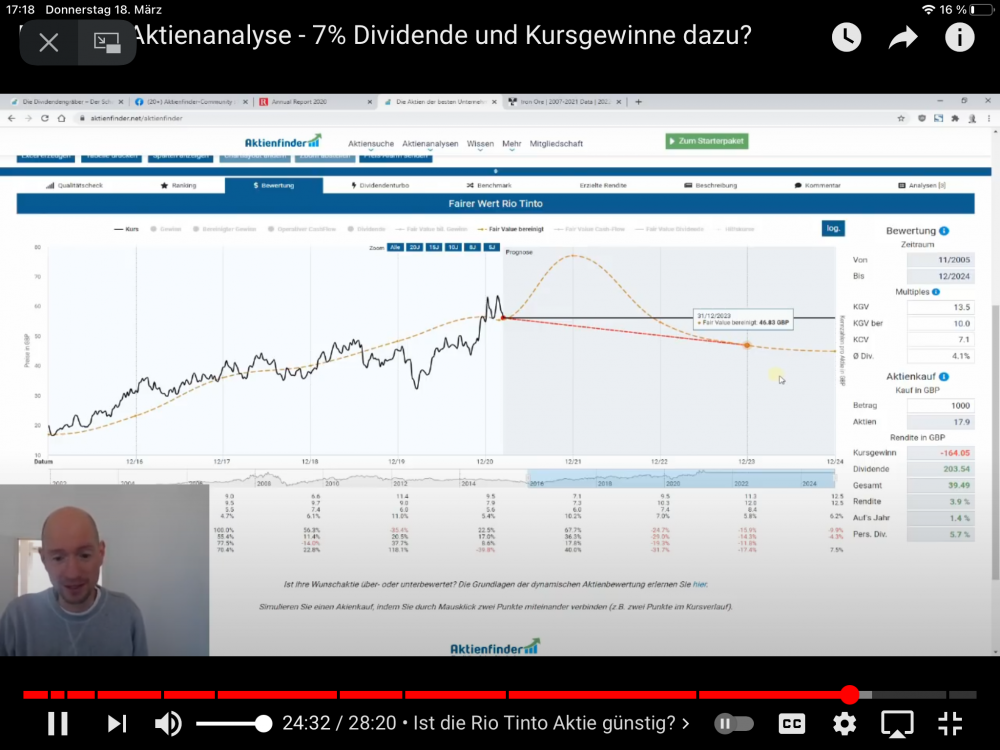Switch to 'Iron Ore' data browser tab
The image size is (1000, 750).
coord(563,101)
